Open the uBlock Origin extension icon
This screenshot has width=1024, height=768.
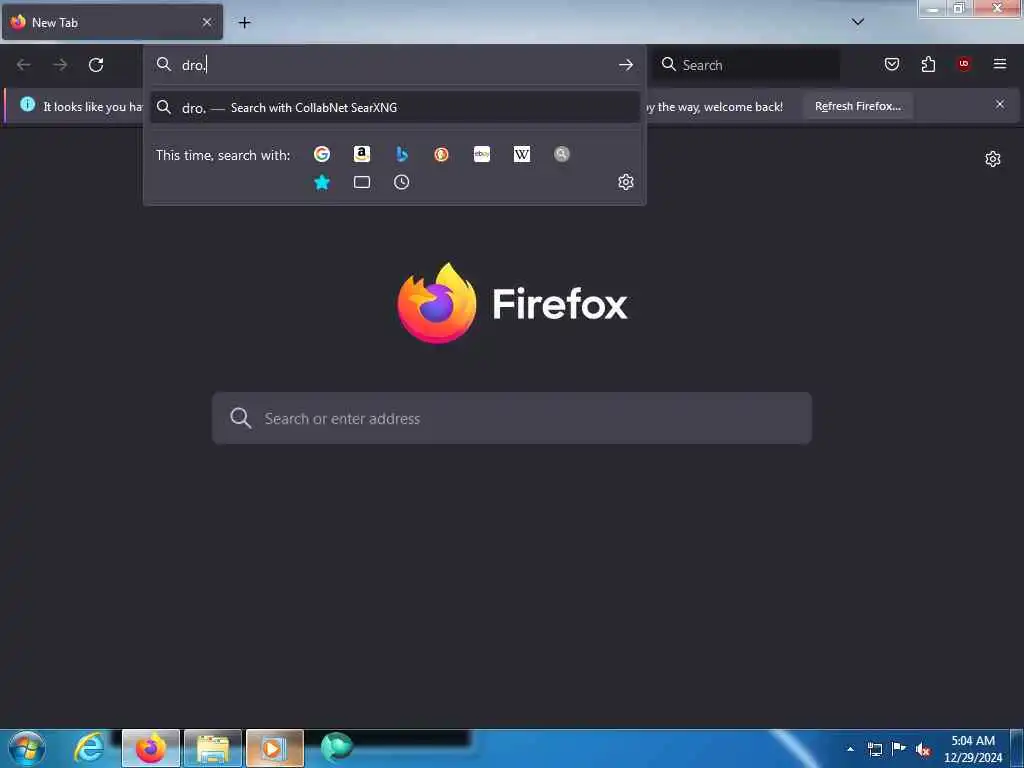(964, 64)
